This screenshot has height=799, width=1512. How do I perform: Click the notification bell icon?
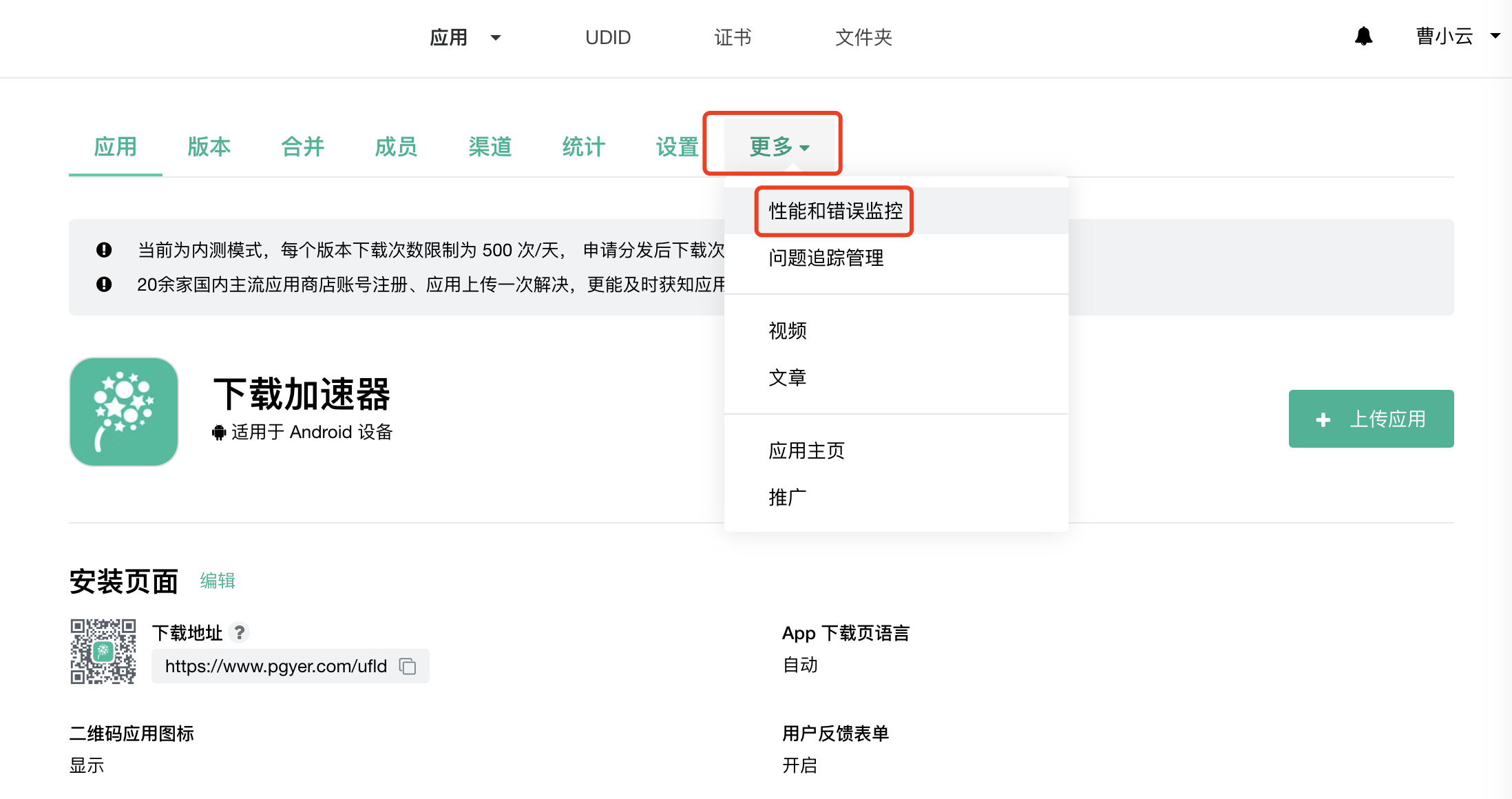pos(1363,37)
